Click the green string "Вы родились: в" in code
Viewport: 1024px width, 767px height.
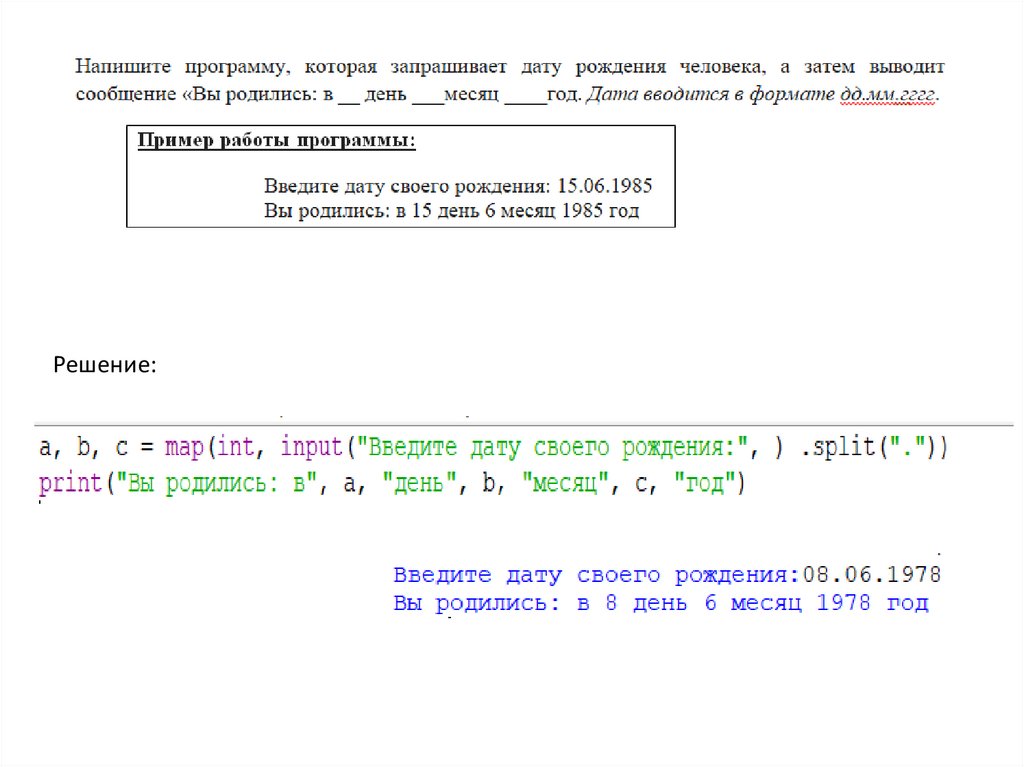point(214,484)
